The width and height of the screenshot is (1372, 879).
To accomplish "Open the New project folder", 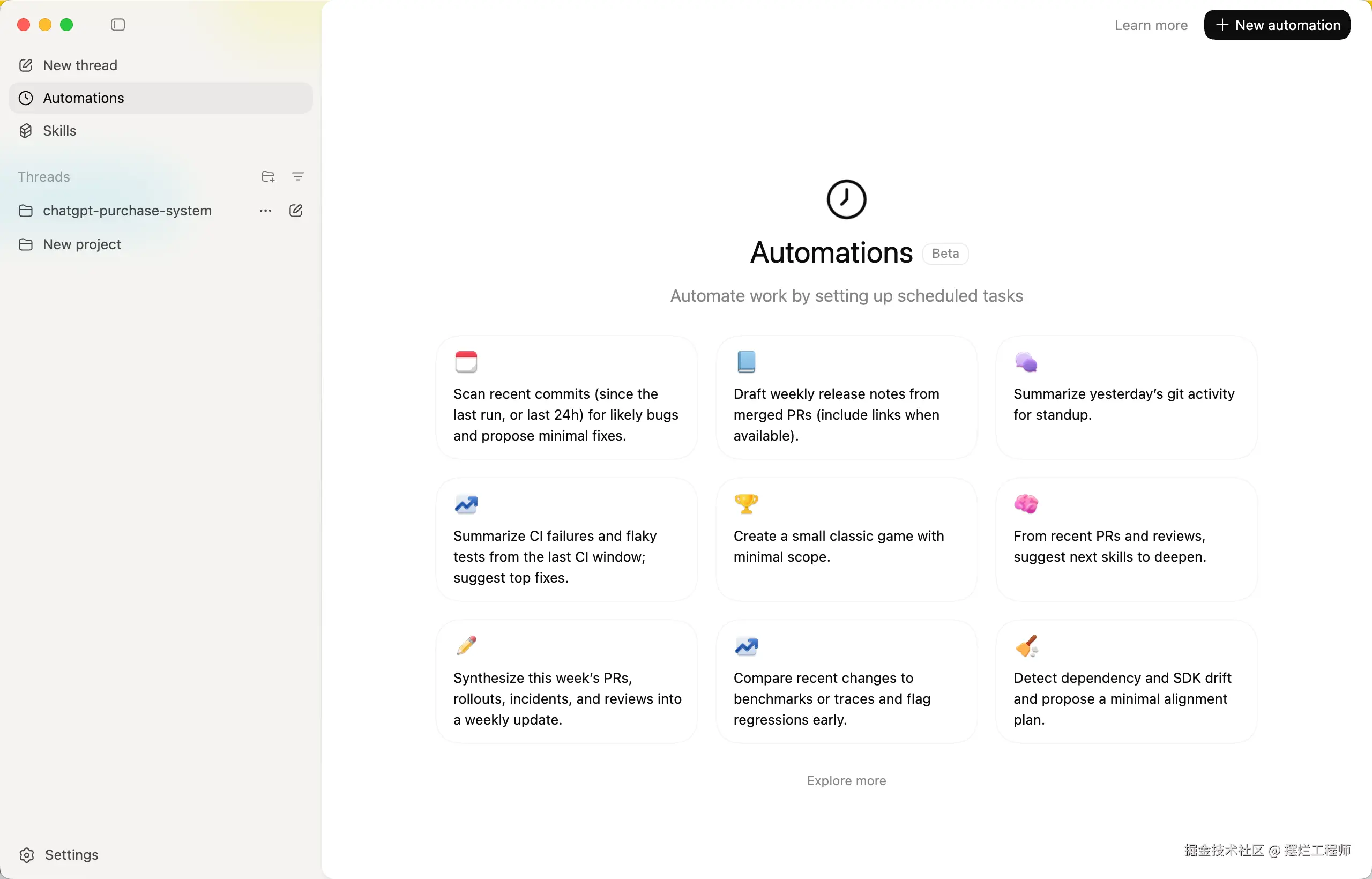I will pyautogui.click(x=81, y=244).
